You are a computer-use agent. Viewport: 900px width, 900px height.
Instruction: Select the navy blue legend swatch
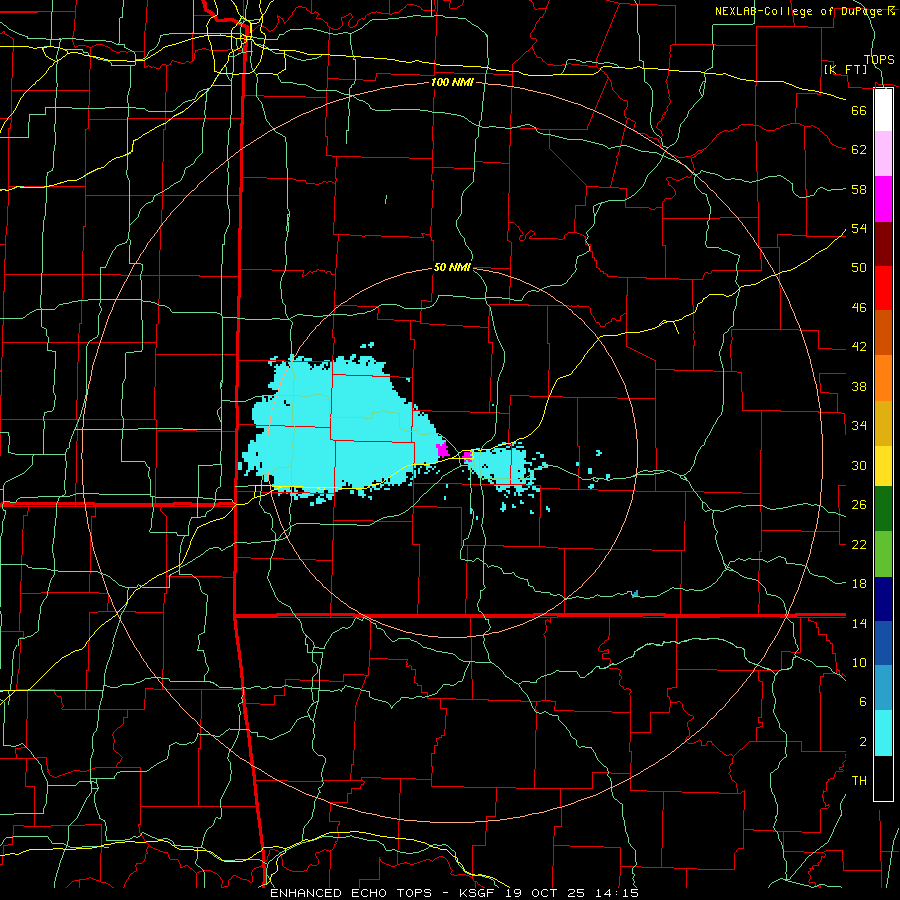tap(883, 599)
